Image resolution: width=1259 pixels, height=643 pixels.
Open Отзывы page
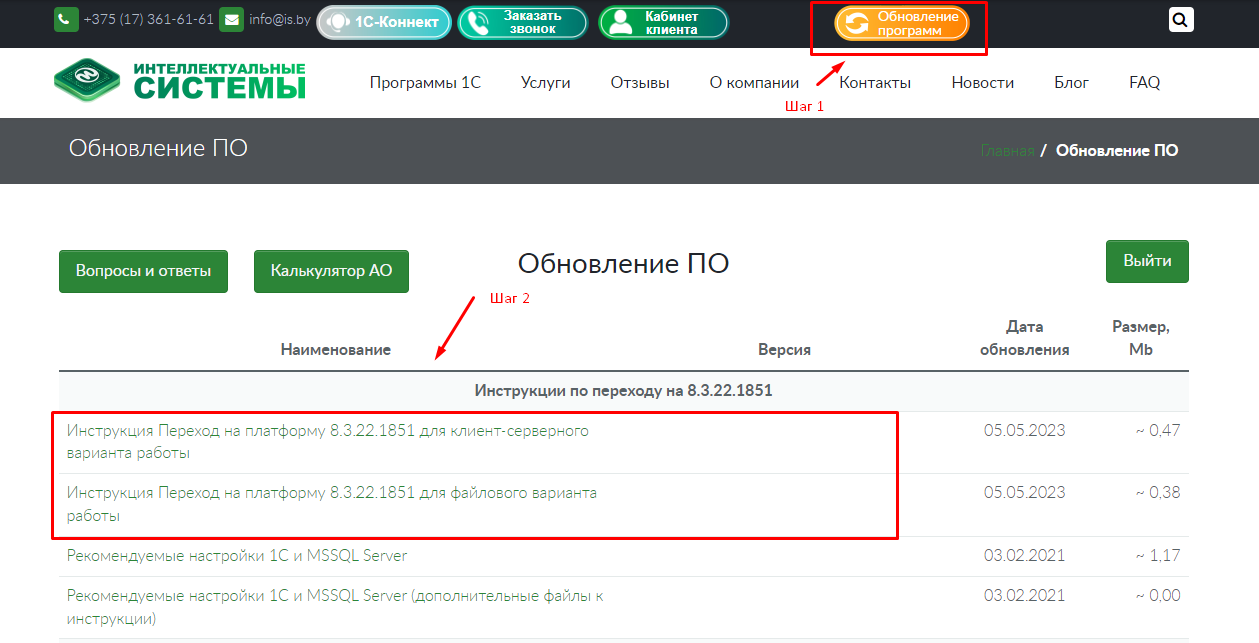tap(640, 83)
